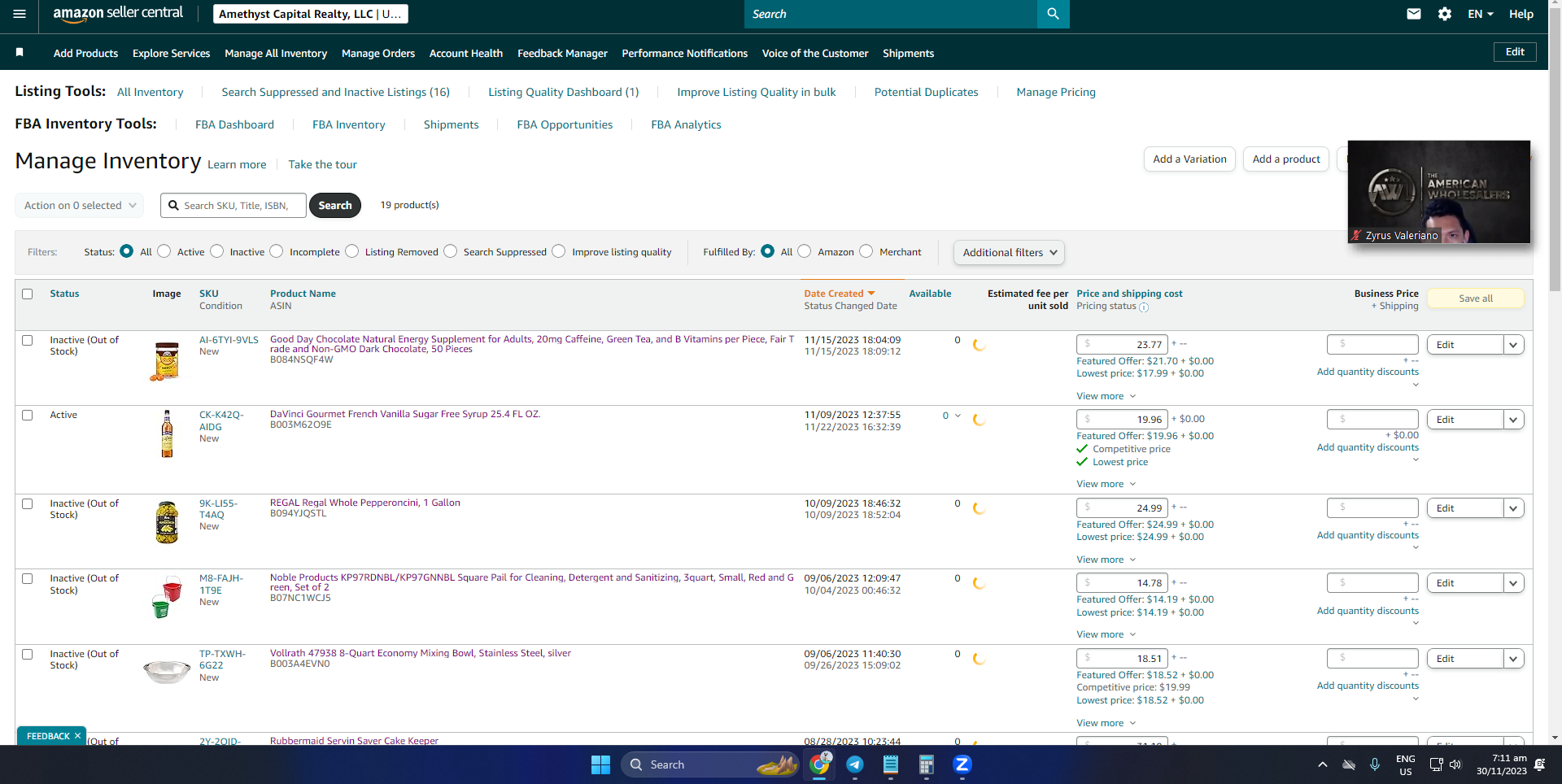The image size is (1562, 784).
Task: Select Fulfilled By Merchant radio button
Action: (866, 251)
